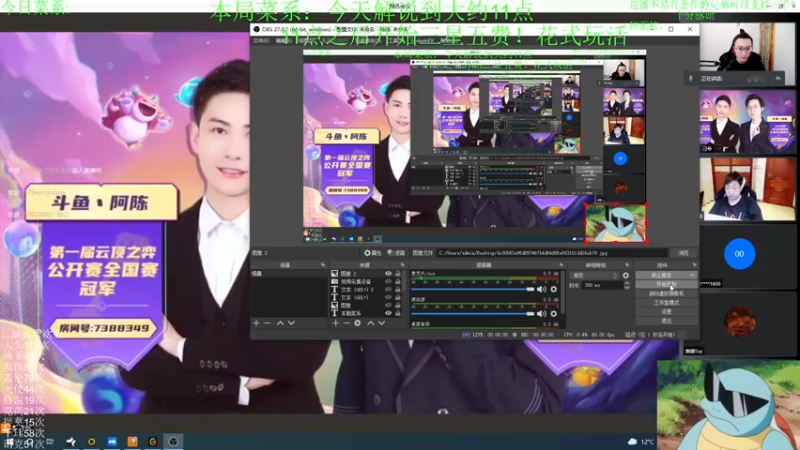Add a new scene with plus icon
Screen dimensions: 800x450
click(x=256, y=323)
